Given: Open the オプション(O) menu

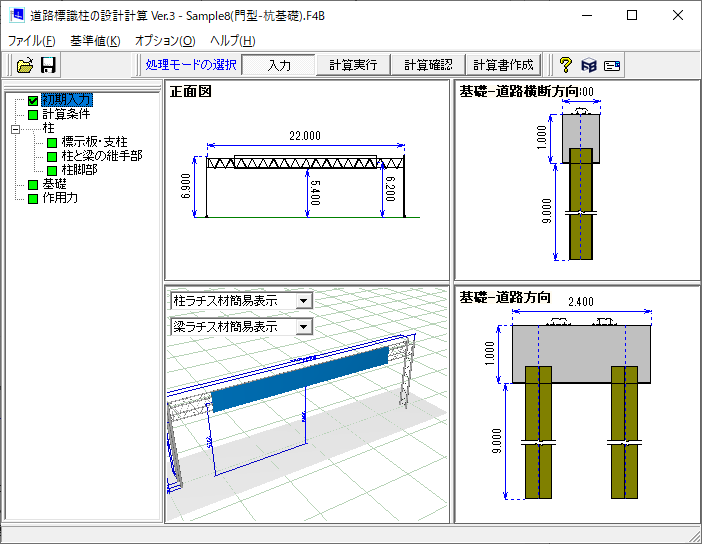Looking at the screenshot, I should 165,41.
